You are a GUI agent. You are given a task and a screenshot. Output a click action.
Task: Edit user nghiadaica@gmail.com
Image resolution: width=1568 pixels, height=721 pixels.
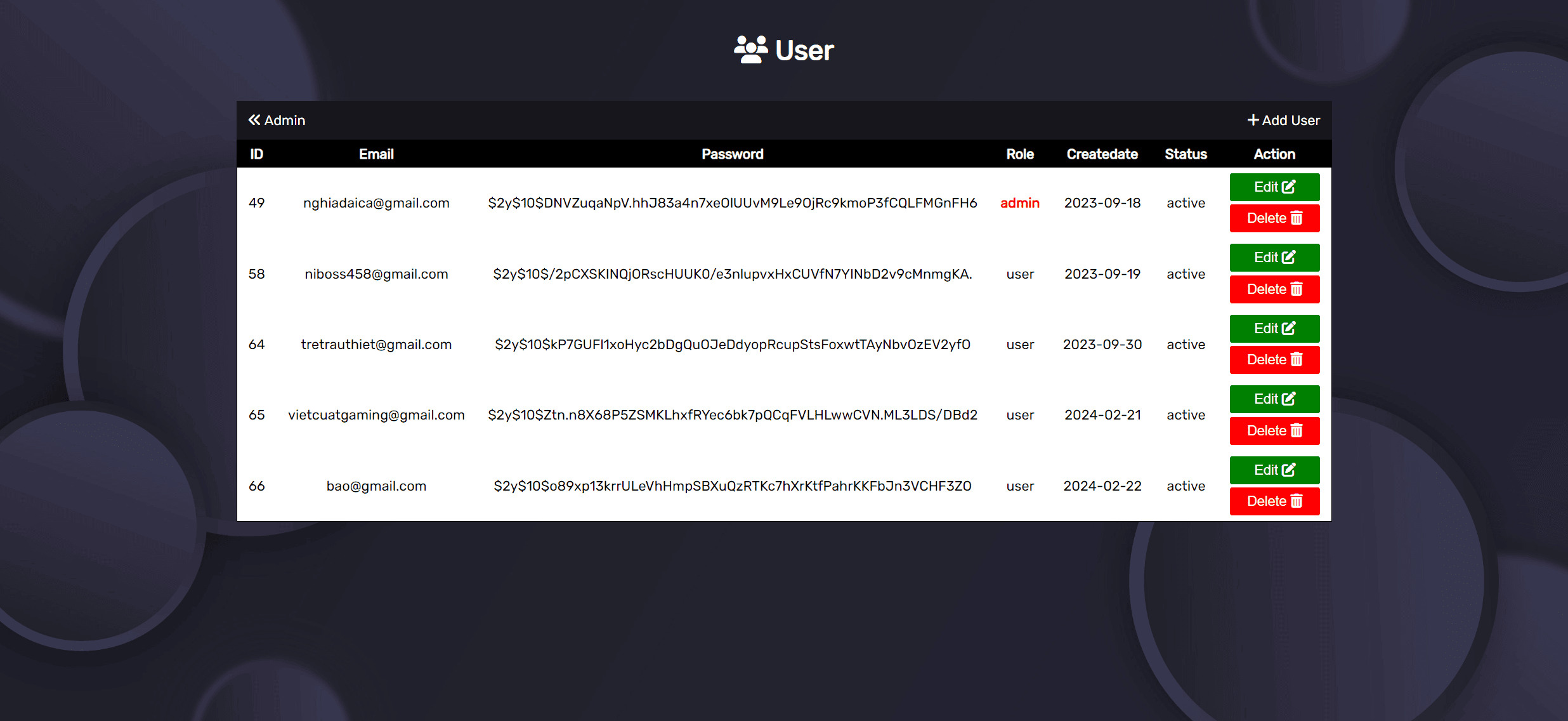point(1274,187)
